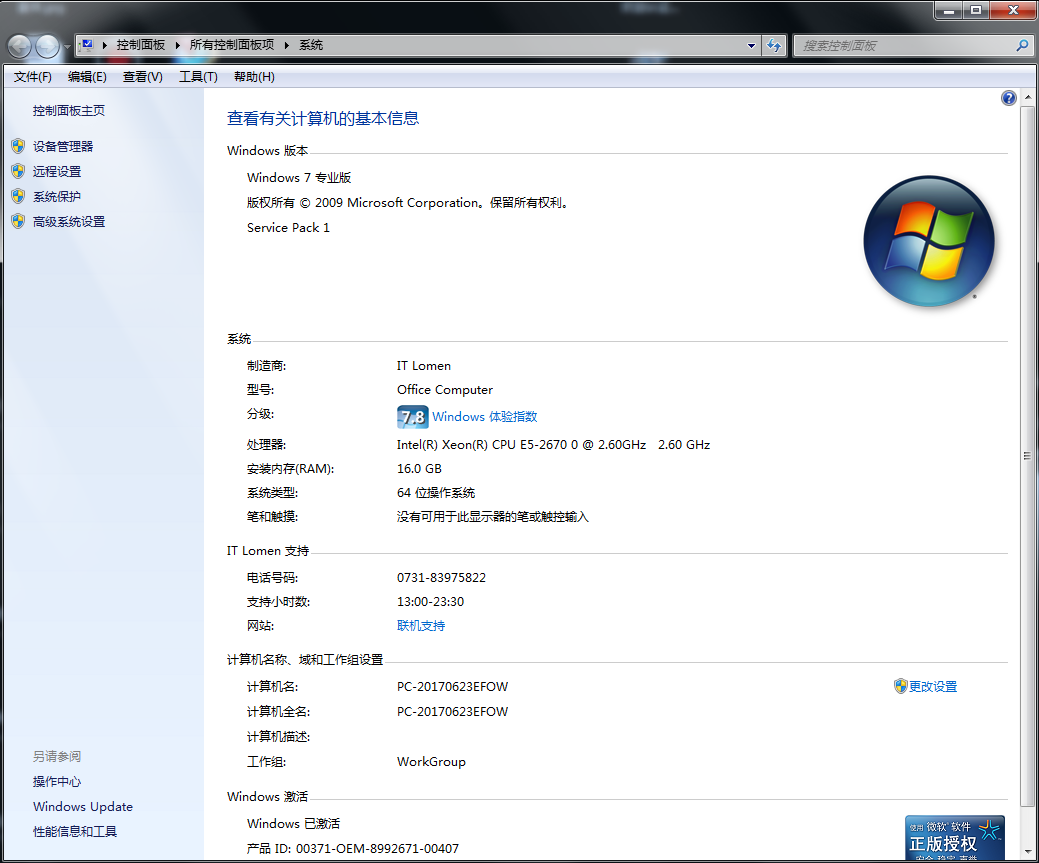The image size is (1039, 863).
Task: Click the 16.0 GB RAM value
Action: 419,469
